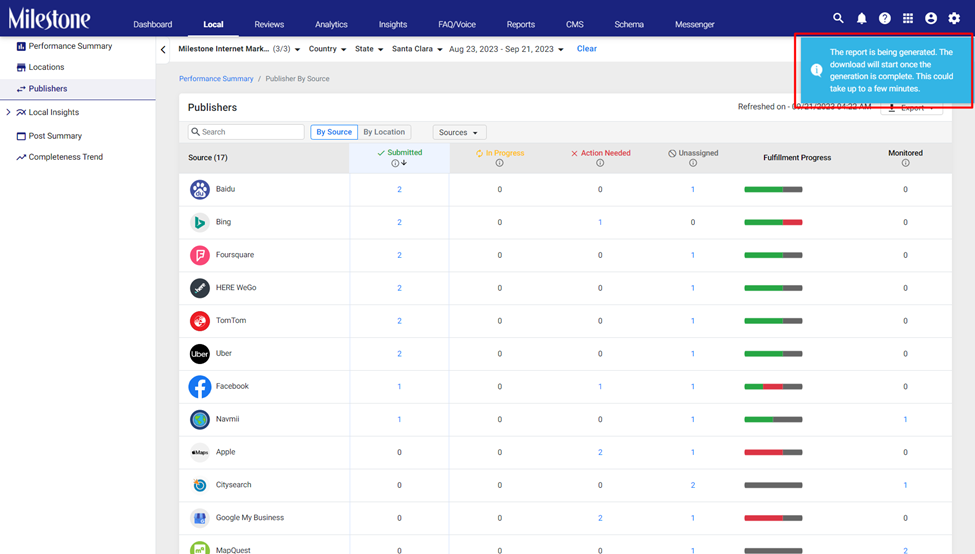
Task: Open the Sources dropdown filter
Action: [x=459, y=132]
